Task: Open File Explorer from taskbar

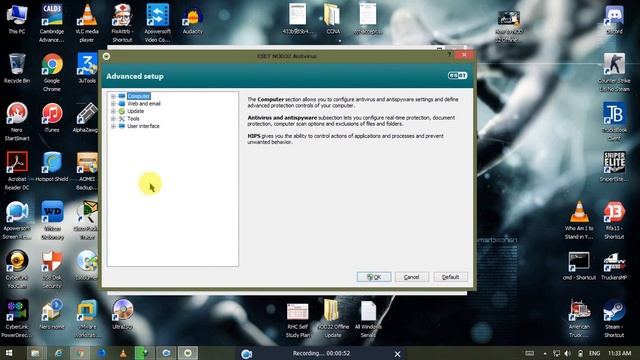Action: pyautogui.click(x=36, y=353)
